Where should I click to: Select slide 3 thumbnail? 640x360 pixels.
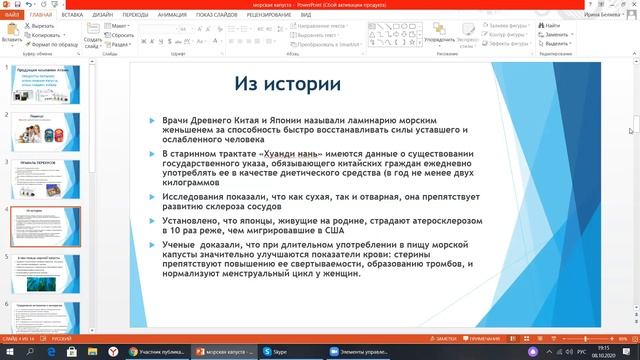click(x=45, y=179)
